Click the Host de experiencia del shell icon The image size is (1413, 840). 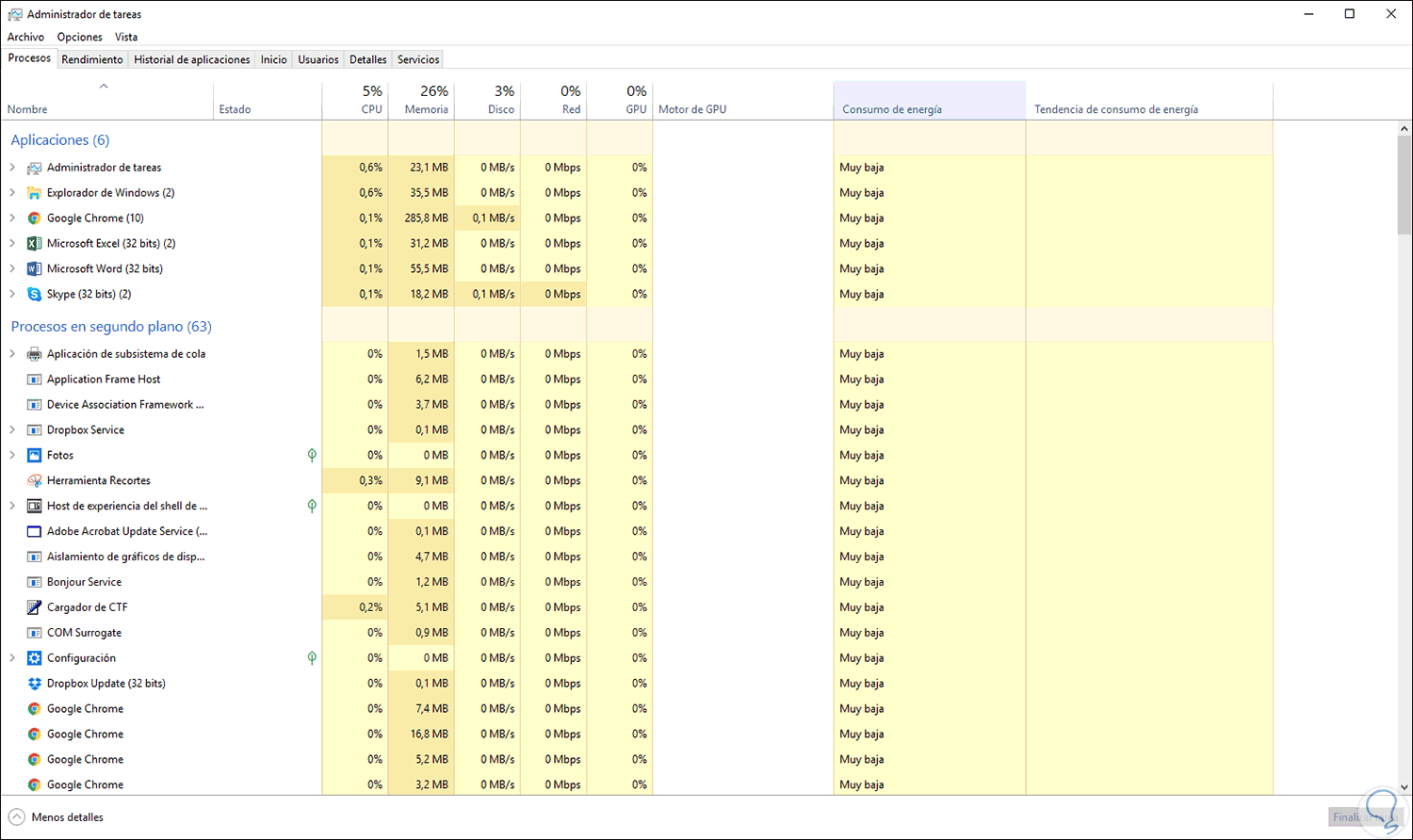34,507
